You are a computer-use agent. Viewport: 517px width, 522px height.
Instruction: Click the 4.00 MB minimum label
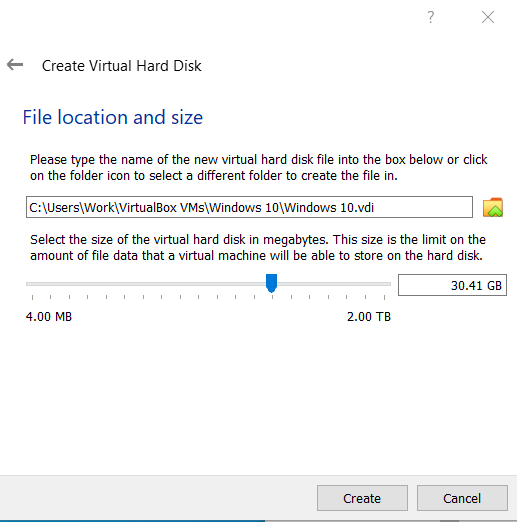49,316
